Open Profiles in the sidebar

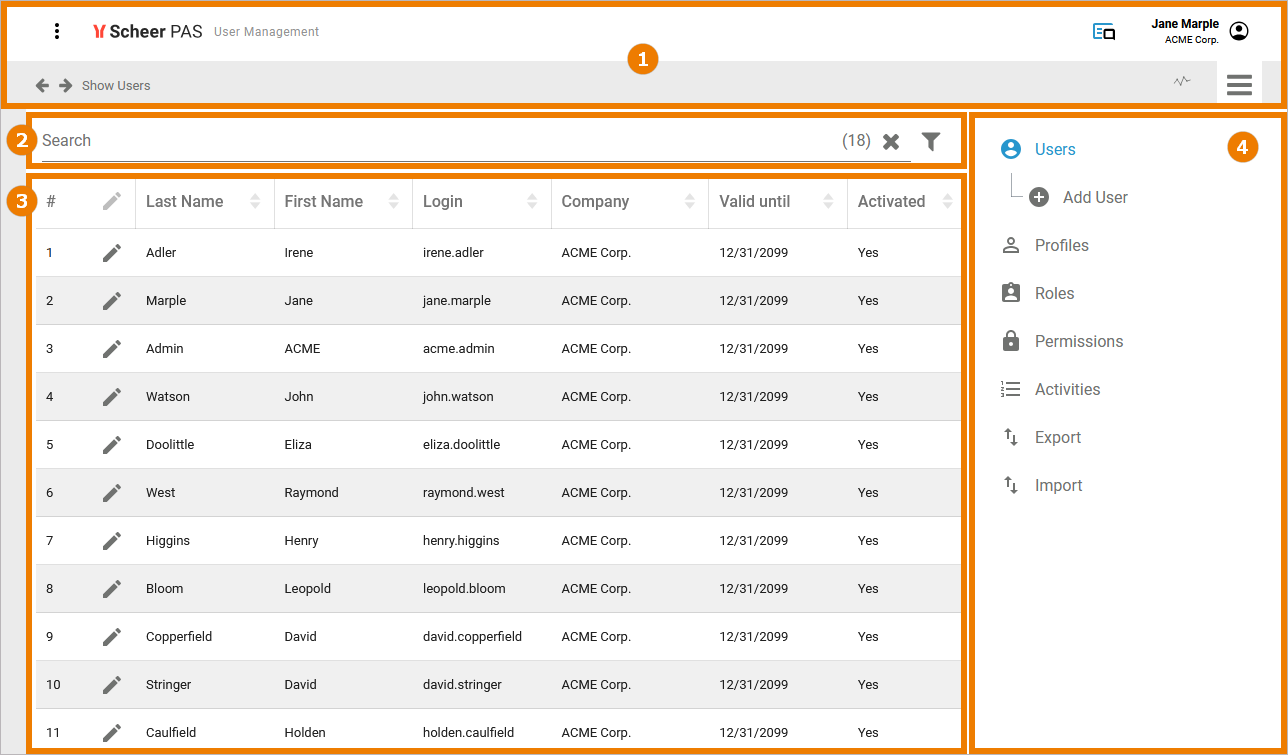point(1061,245)
